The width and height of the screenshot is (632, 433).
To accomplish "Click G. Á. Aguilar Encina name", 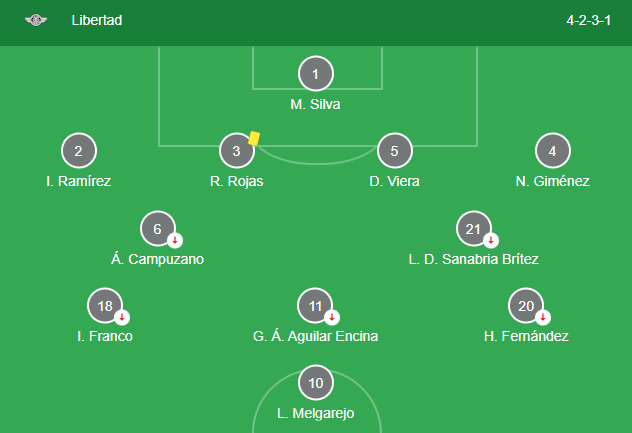I will point(316,336).
